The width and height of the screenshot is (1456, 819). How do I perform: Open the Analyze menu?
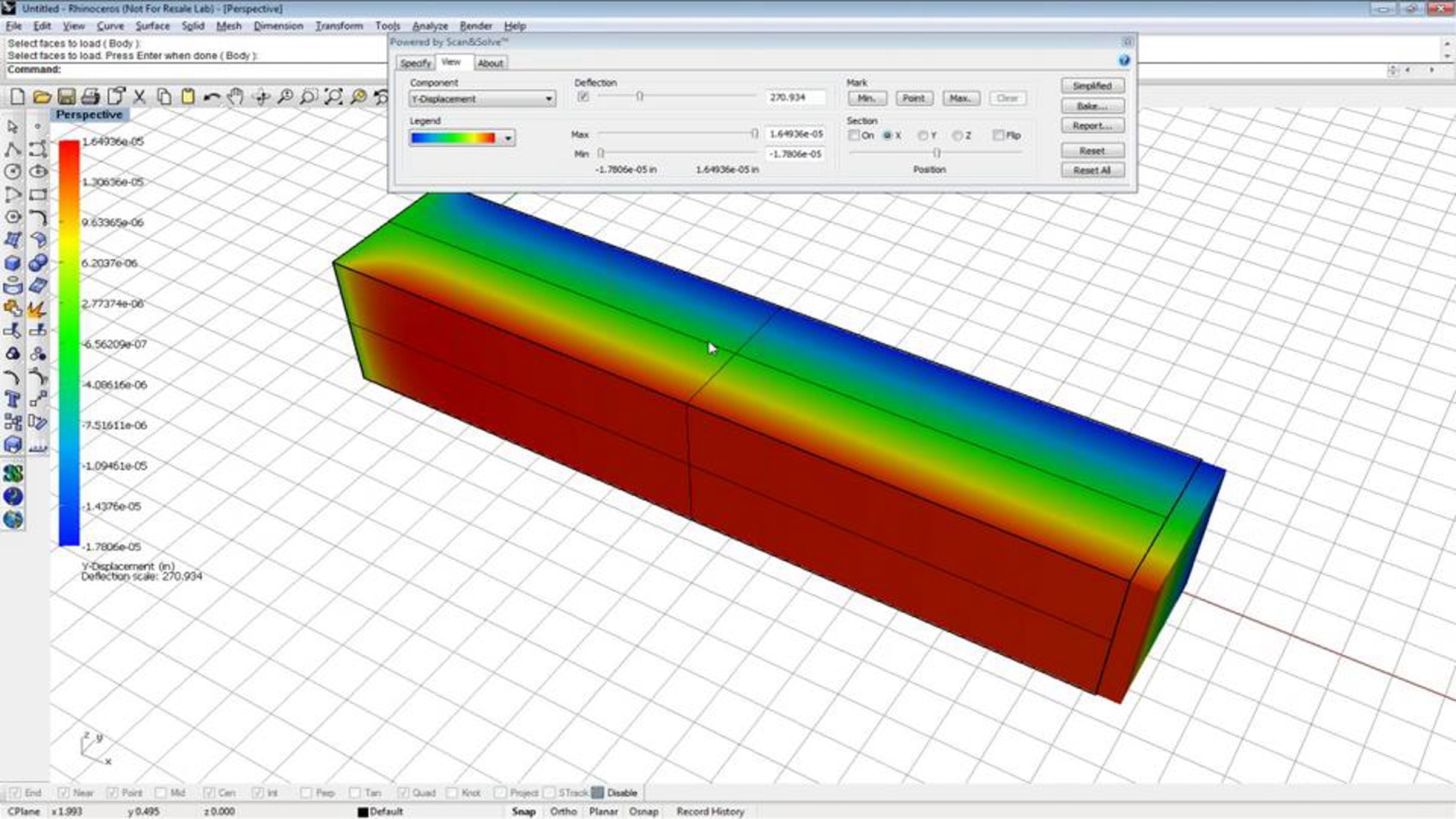click(x=430, y=26)
